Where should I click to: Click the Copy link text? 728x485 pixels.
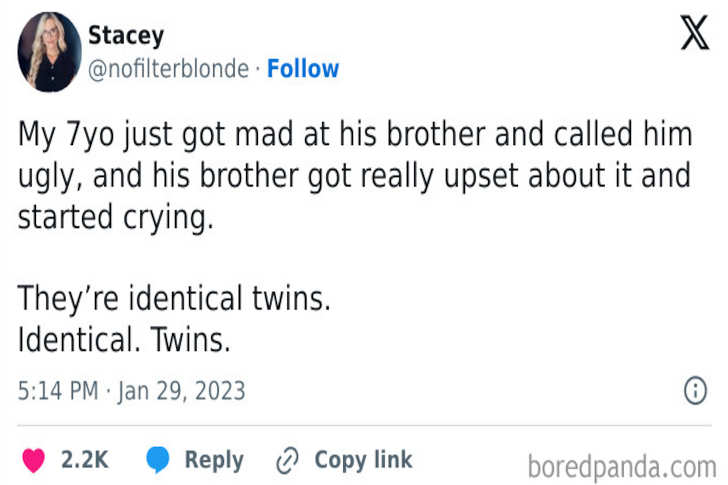coord(363,460)
